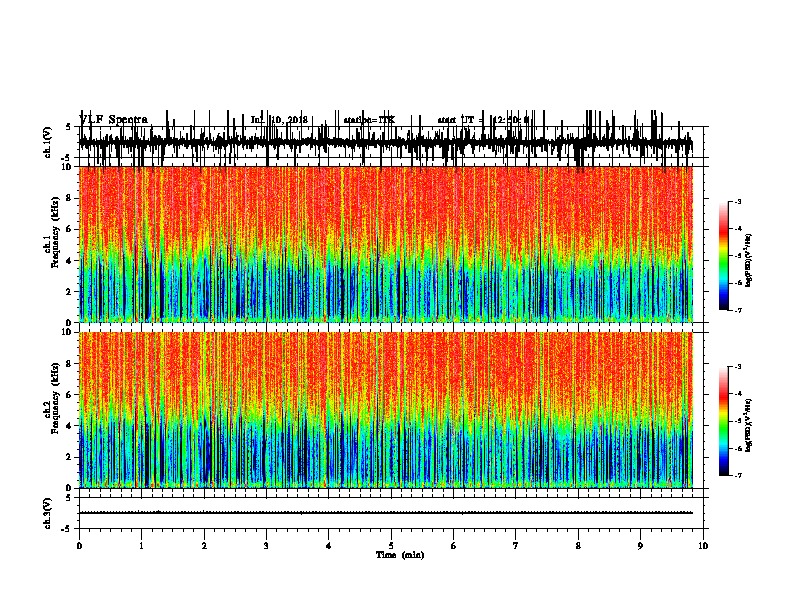Click the 'ch.1(V)' waveform axis label

click(x=47, y=142)
